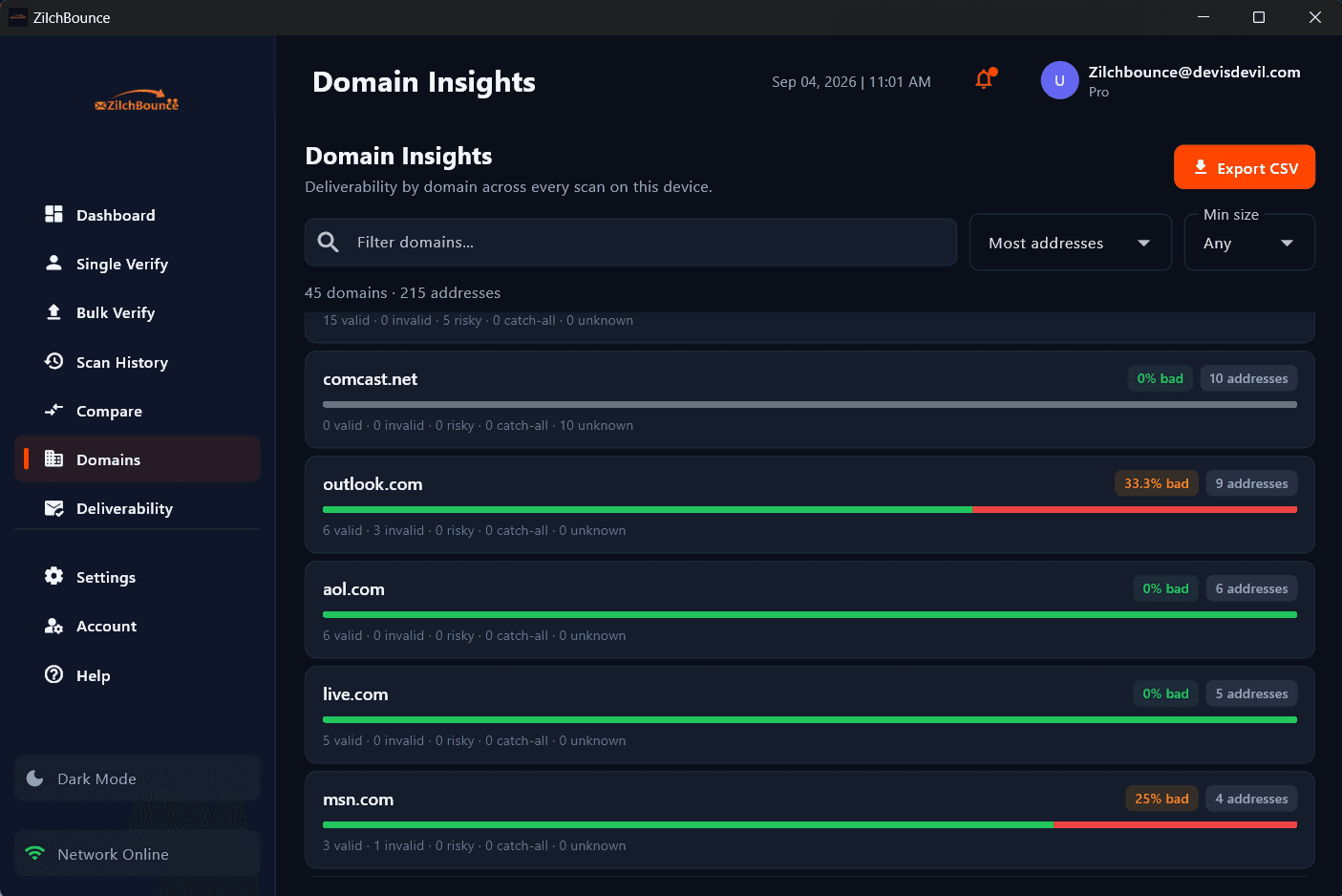Screen dimensions: 1342x896
Task: Click the Account person-gear icon
Action: (x=53, y=626)
